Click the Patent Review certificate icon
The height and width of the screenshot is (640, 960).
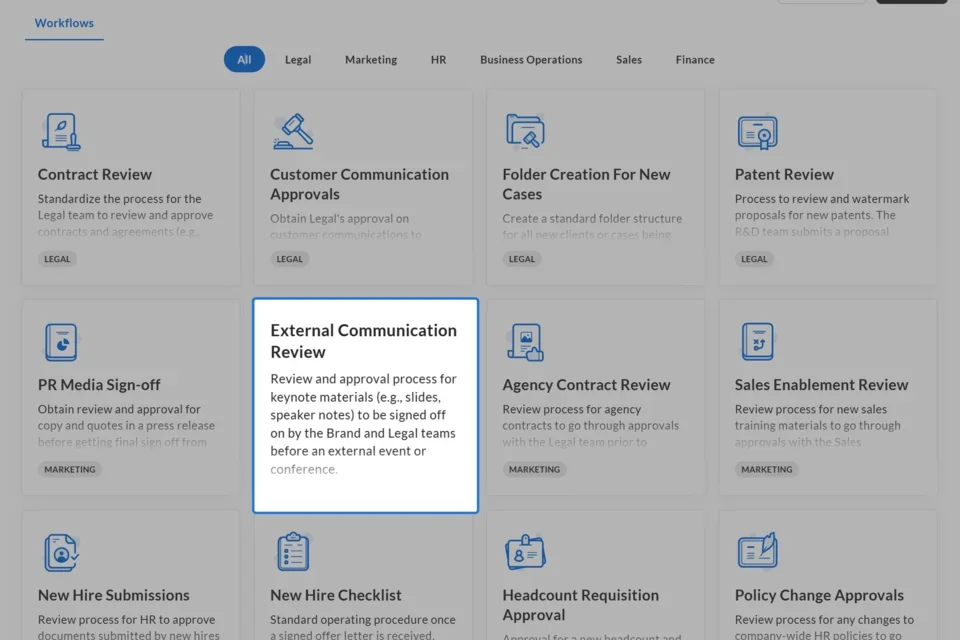pyautogui.click(x=757, y=132)
